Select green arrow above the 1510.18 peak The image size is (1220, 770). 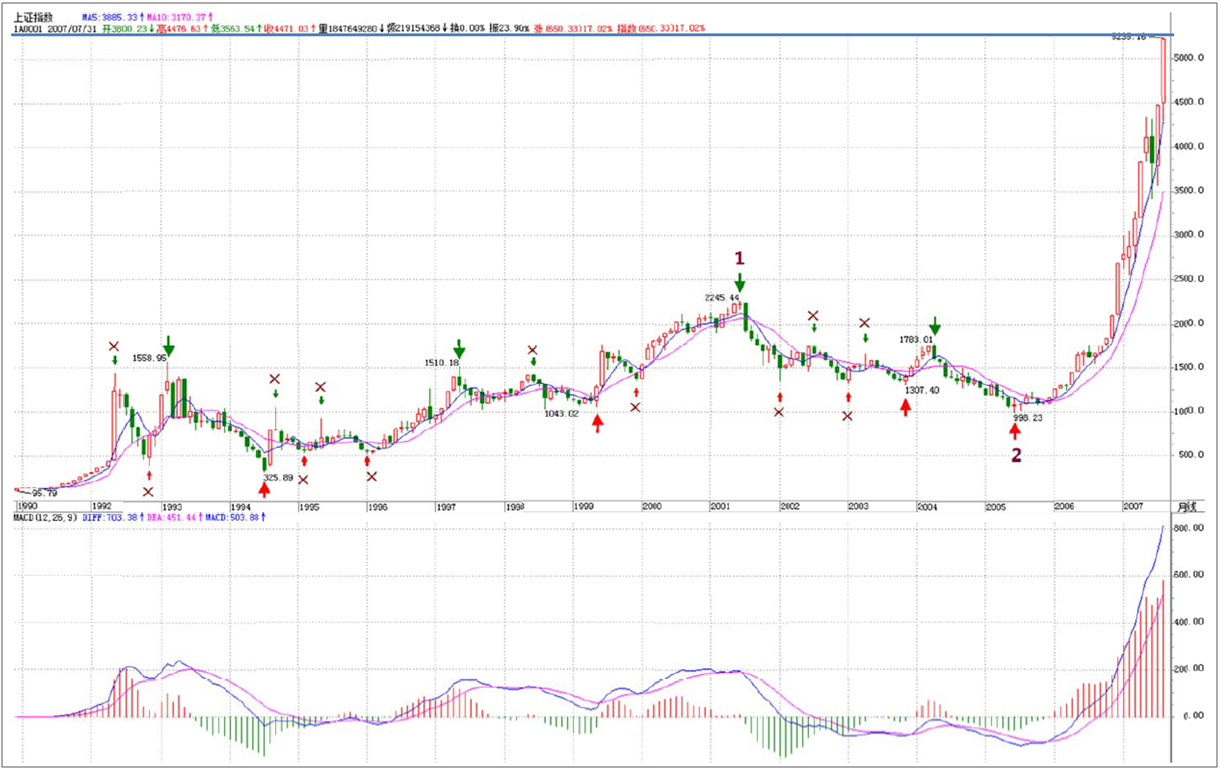coord(459,347)
